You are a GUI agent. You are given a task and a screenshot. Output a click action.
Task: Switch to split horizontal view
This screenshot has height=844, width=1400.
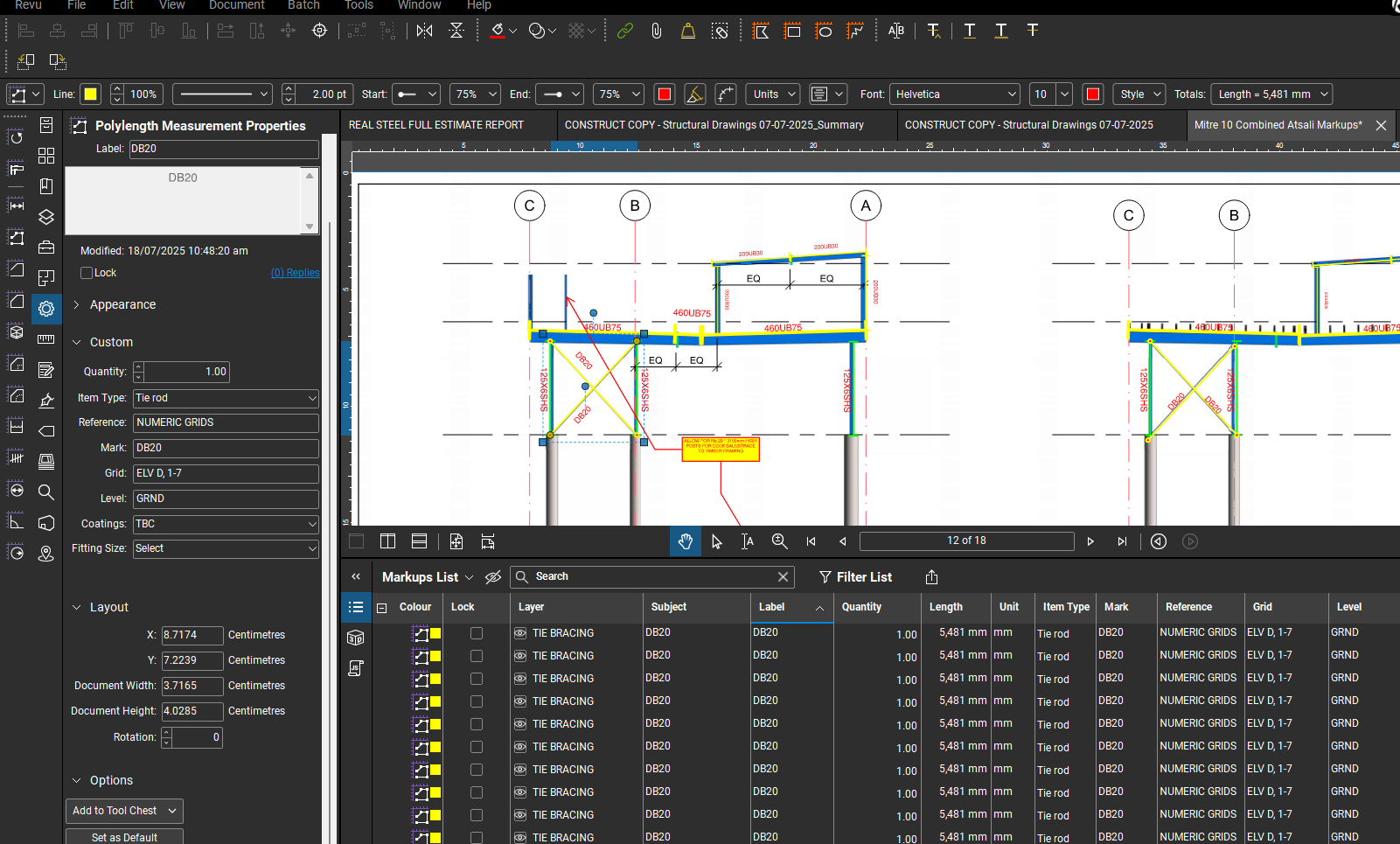419,541
